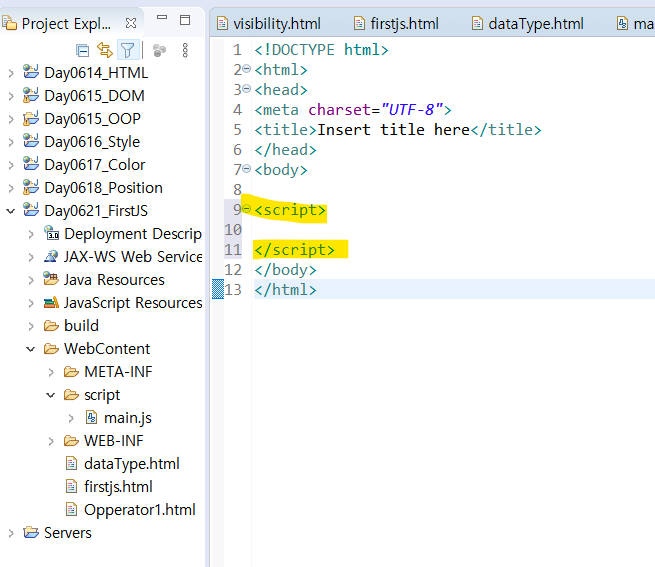Expand the Day0615_DOM project

pos(11,97)
